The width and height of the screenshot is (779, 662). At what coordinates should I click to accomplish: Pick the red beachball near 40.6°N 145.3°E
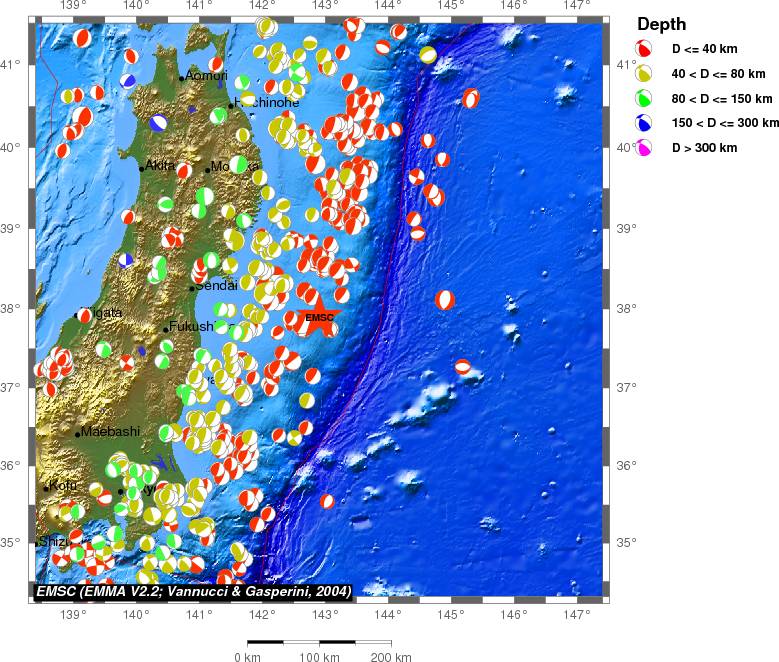[471, 98]
